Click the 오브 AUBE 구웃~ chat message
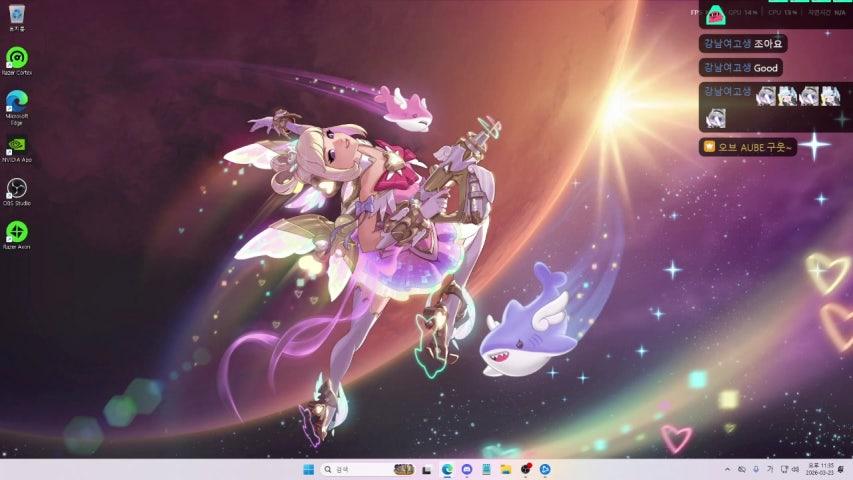The image size is (853, 480). [x=747, y=147]
